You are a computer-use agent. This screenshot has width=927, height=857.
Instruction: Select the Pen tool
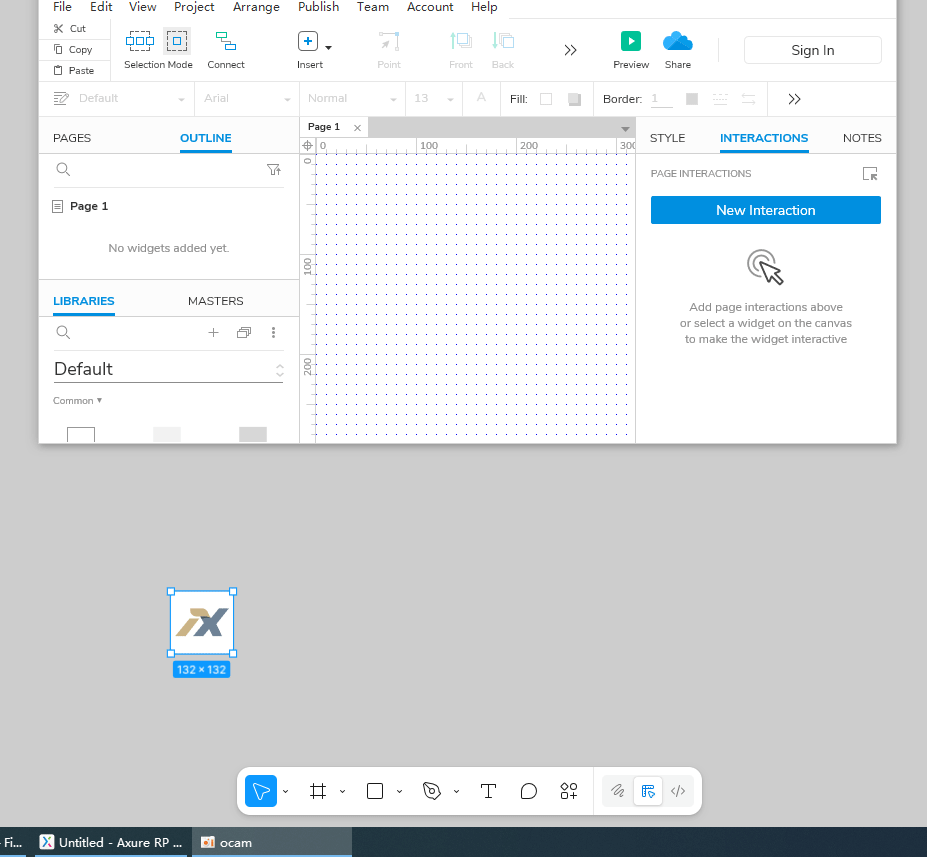click(x=432, y=791)
